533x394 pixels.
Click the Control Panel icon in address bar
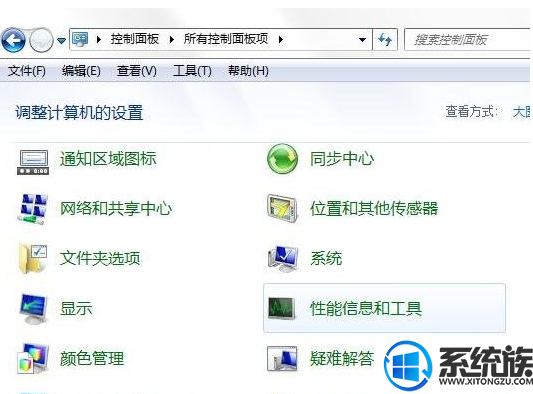point(80,39)
